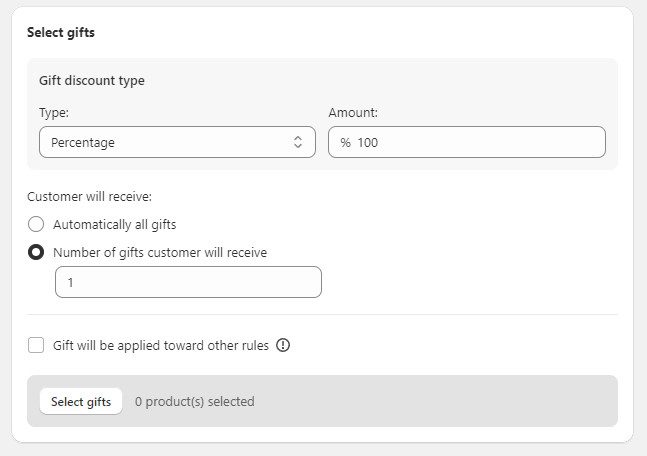Click the Percentage text in Type selector

pos(83,143)
